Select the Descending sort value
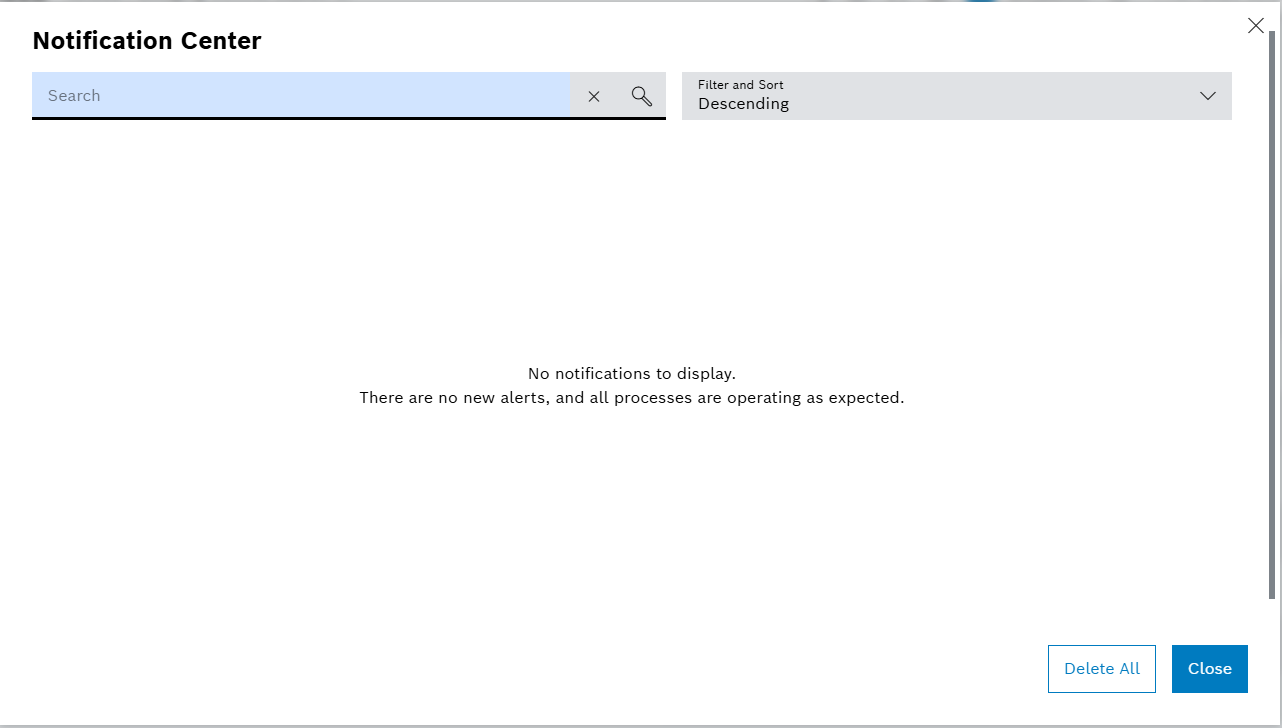The height and width of the screenshot is (728, 1282). pyautogui.click(x=743, y=104)
